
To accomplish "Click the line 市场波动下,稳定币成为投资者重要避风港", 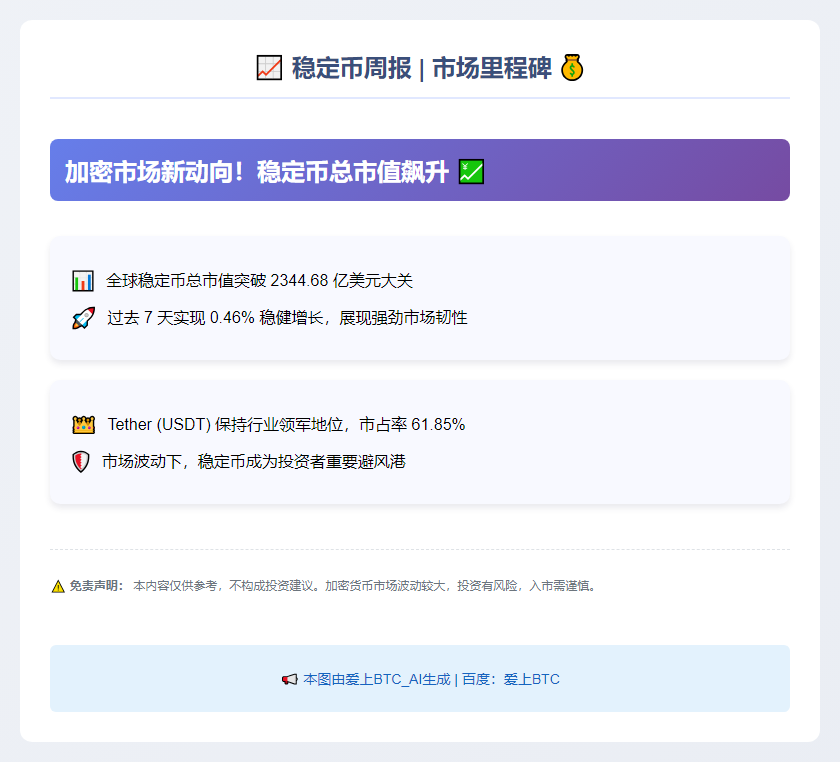I will pos(254,461).
